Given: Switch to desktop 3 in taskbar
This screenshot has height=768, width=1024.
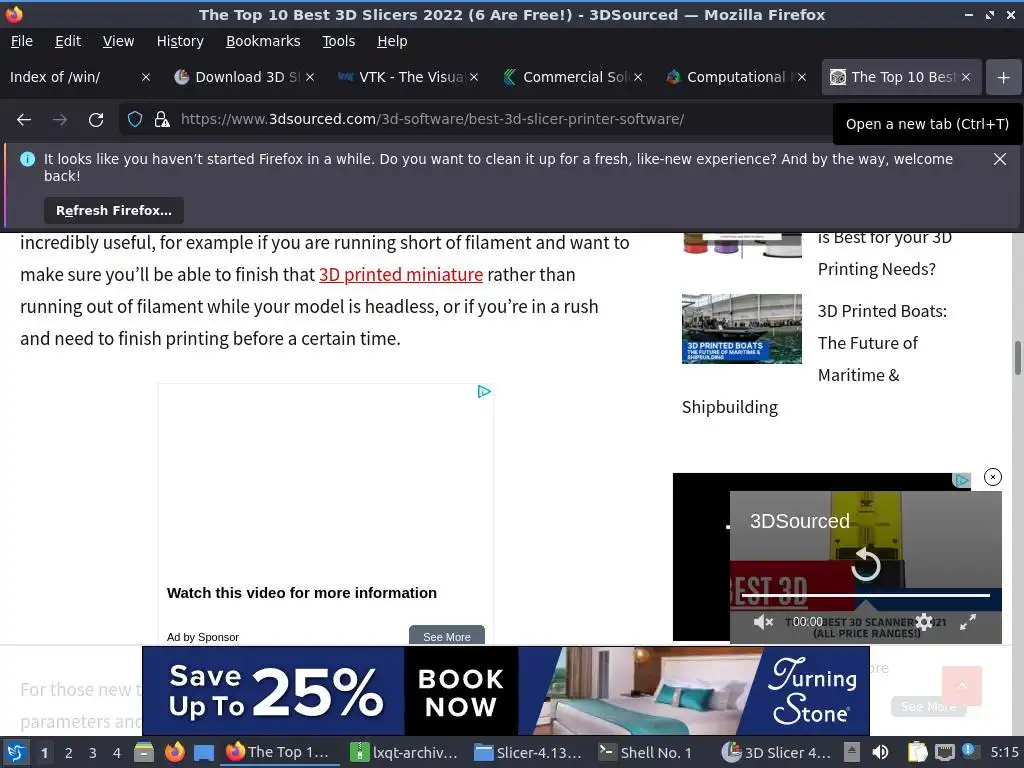Looking at the screenshot, I should coord(93,753).
